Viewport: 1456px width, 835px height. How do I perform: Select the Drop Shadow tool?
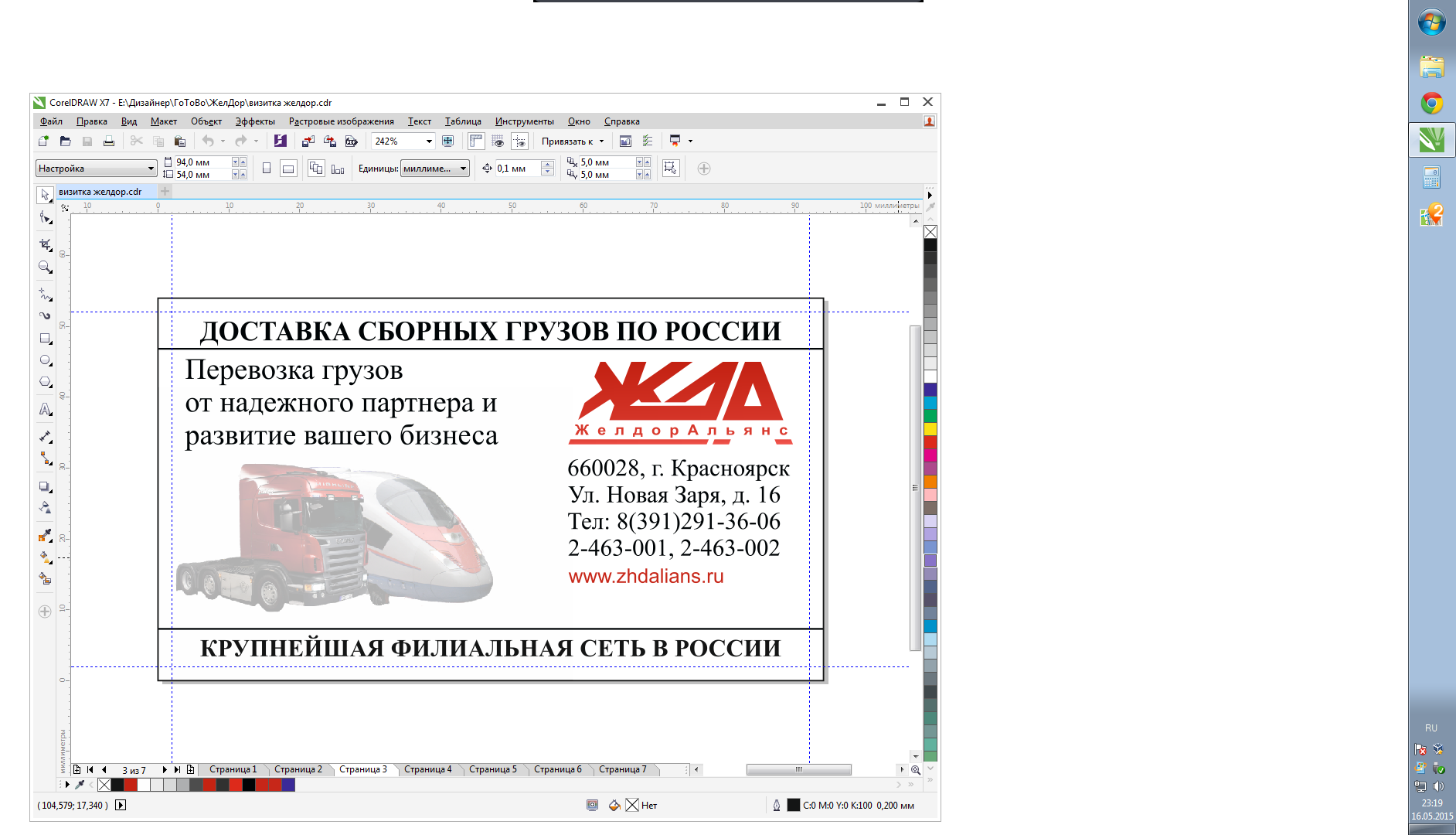point(45,487)
